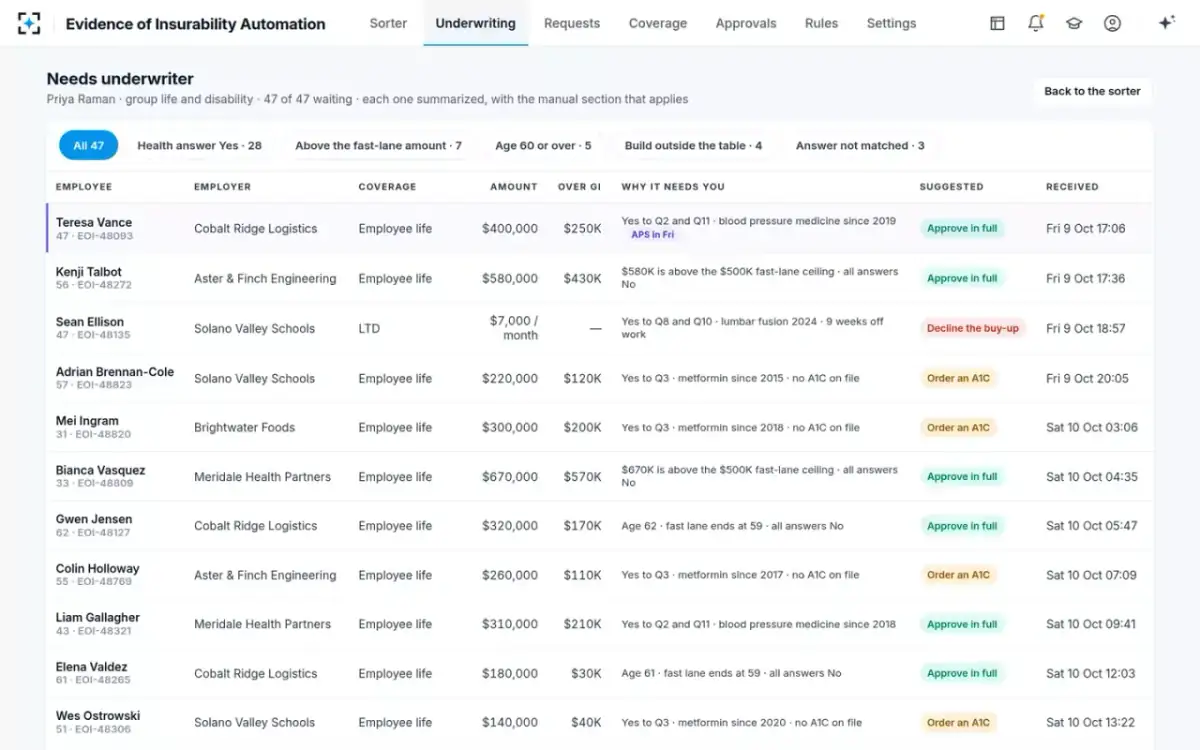Viewport: 1200px width, 750px height.
Task: Open Teresa Vance's application row
Action: coord(599,228)
